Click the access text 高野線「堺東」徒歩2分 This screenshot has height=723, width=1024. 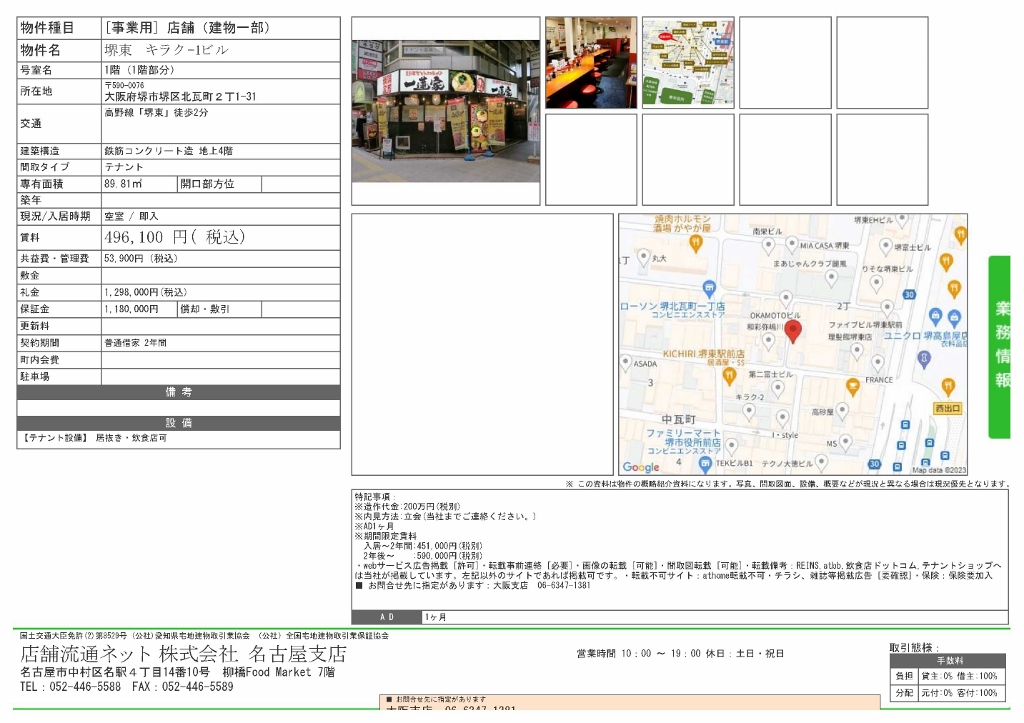(156, 112)
